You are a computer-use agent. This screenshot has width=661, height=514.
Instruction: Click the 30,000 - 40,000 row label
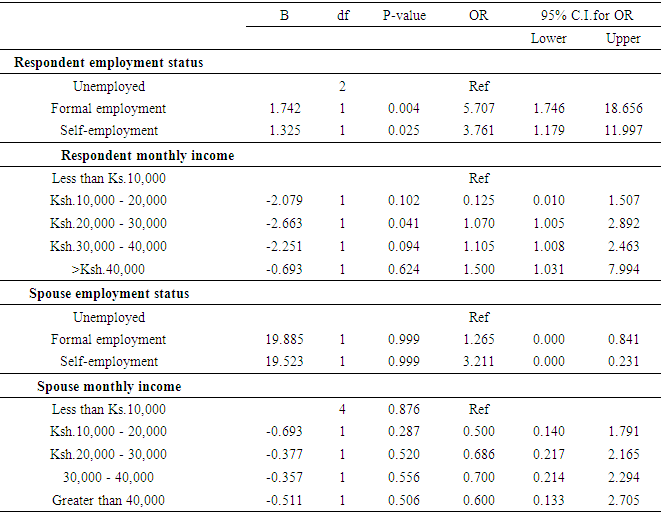pyautogui.click(x=108, y=478)
